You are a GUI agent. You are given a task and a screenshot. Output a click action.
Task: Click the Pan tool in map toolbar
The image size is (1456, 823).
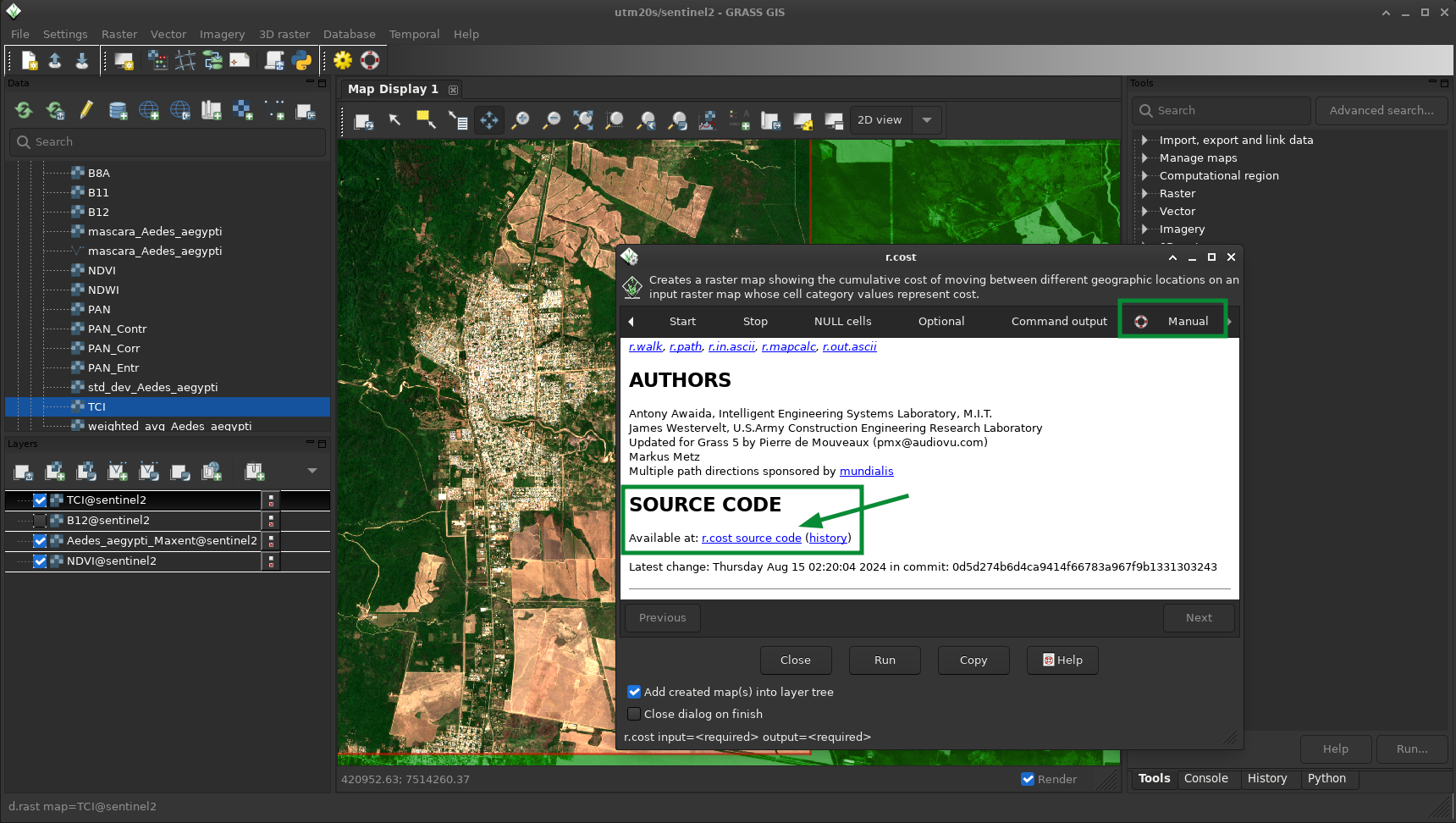(489, 120)
